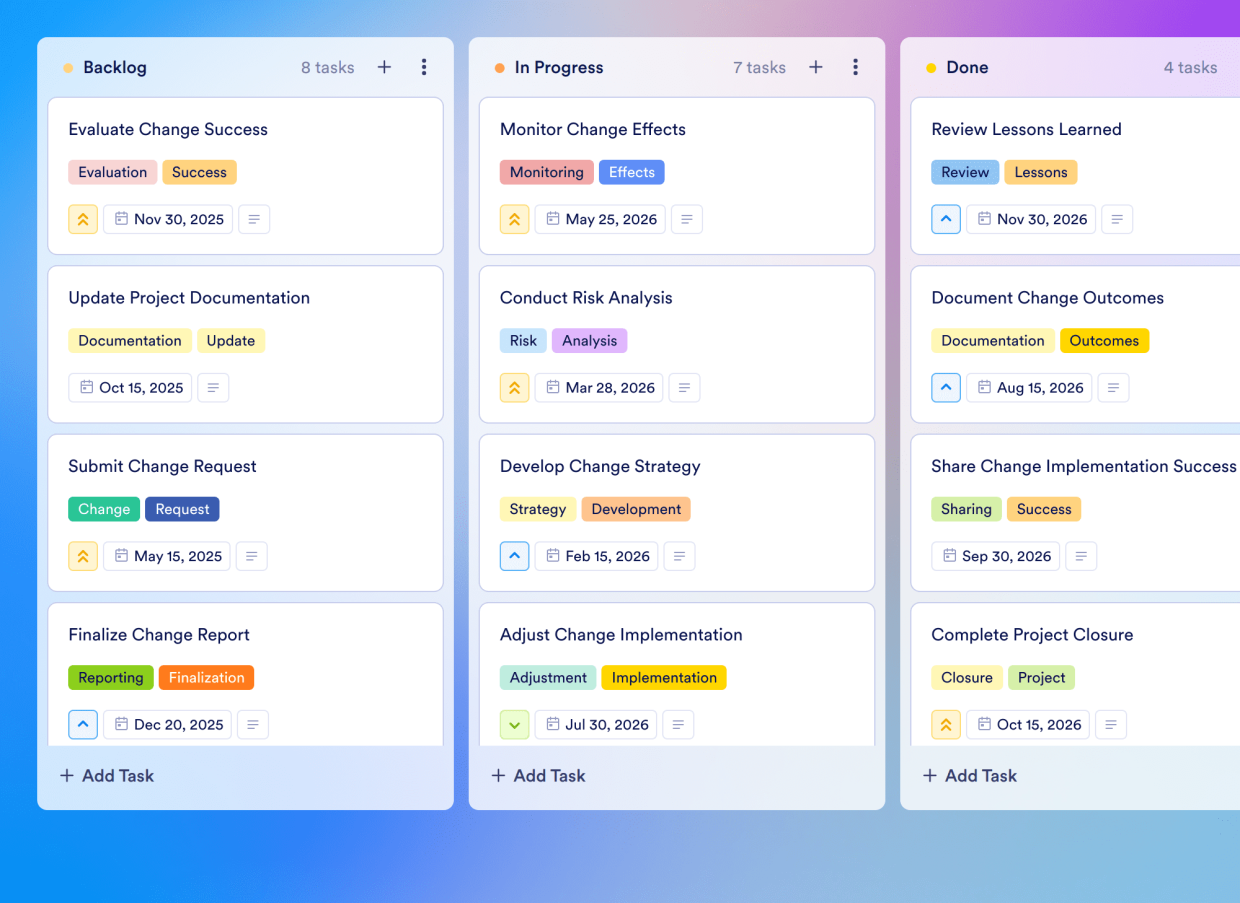This screenshot has height=903, width=1240.
Task: Open the date picker on Review Lessons Learned
Action: (x=1030, y=219)
